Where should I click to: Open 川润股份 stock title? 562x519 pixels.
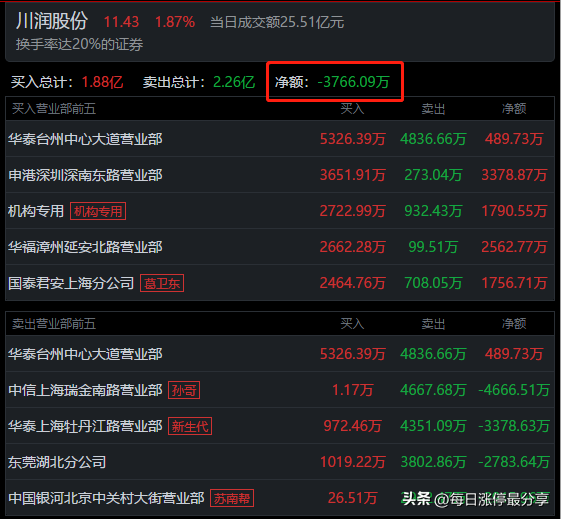tap(52, 21)
